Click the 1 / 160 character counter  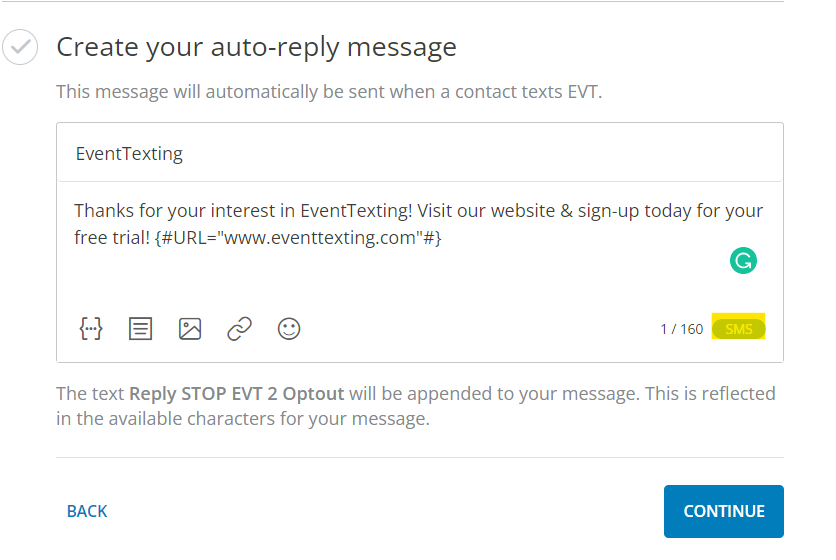[681, 329]
